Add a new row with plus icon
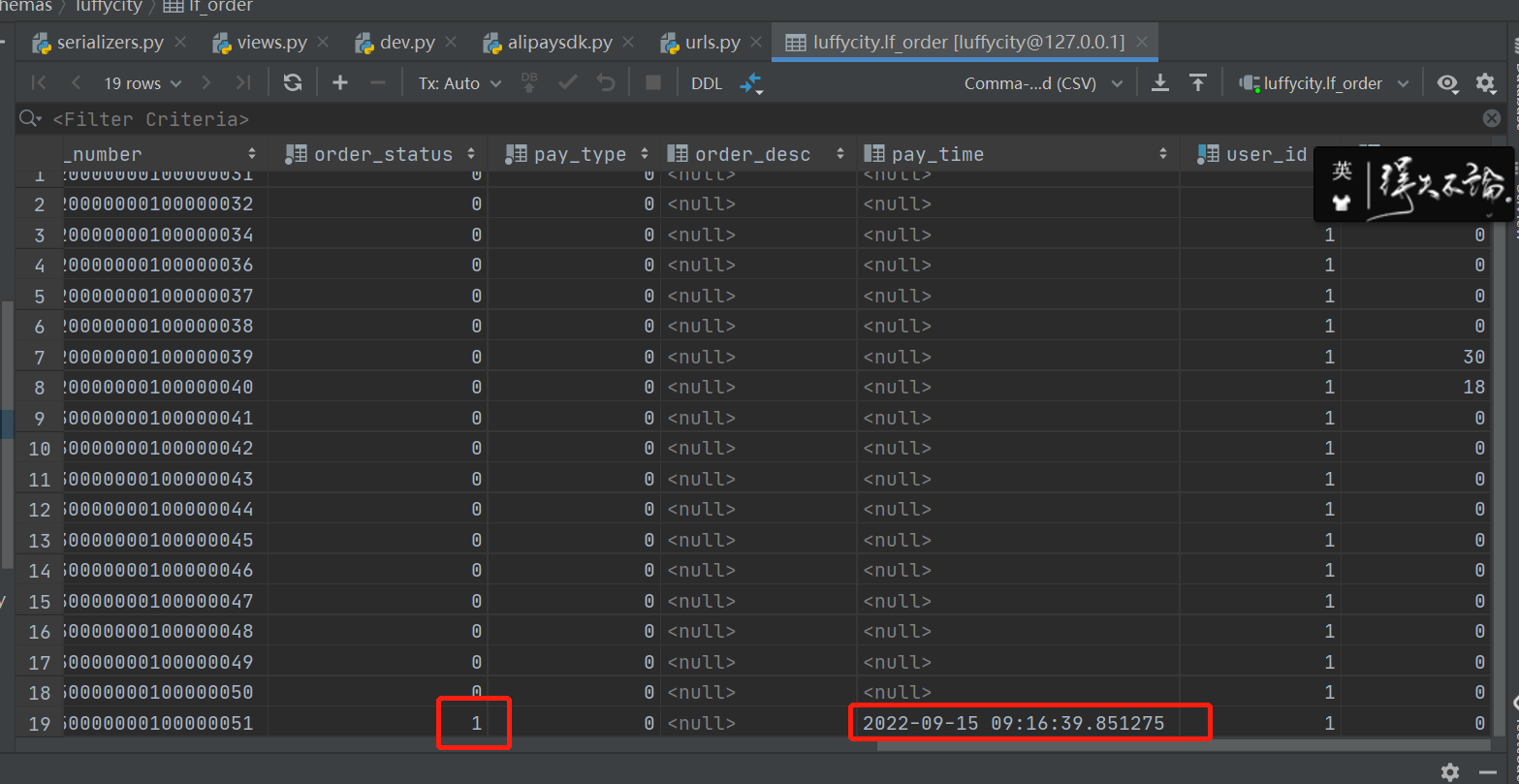 point(340,83)
